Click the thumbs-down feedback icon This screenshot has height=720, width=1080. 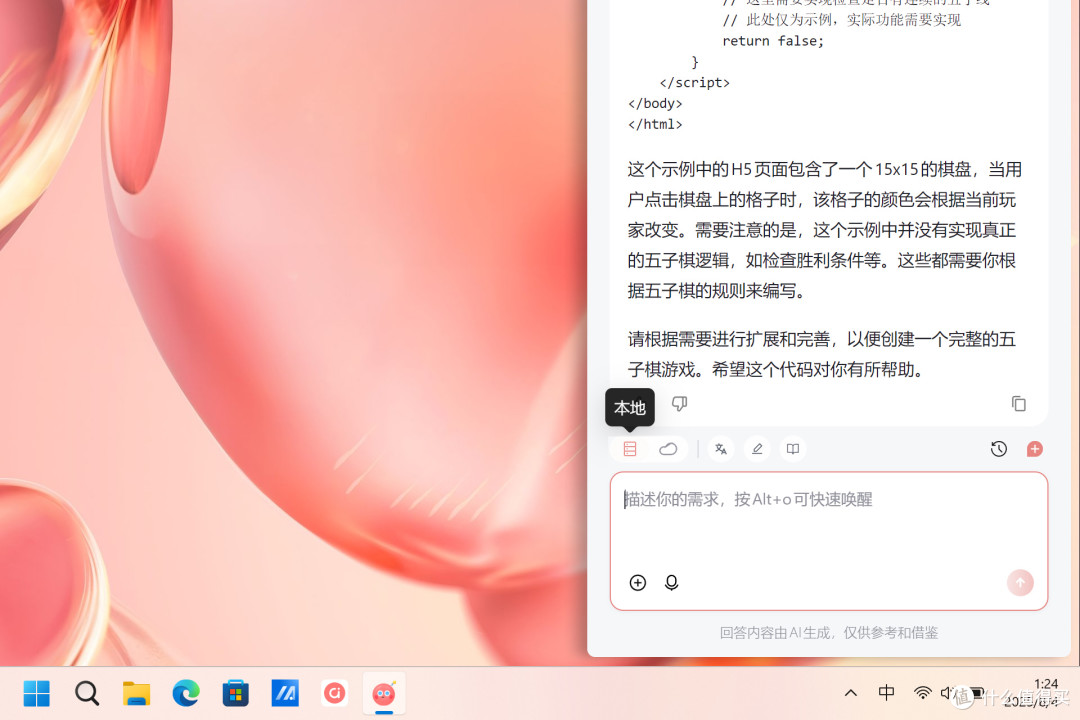[679, 403]
